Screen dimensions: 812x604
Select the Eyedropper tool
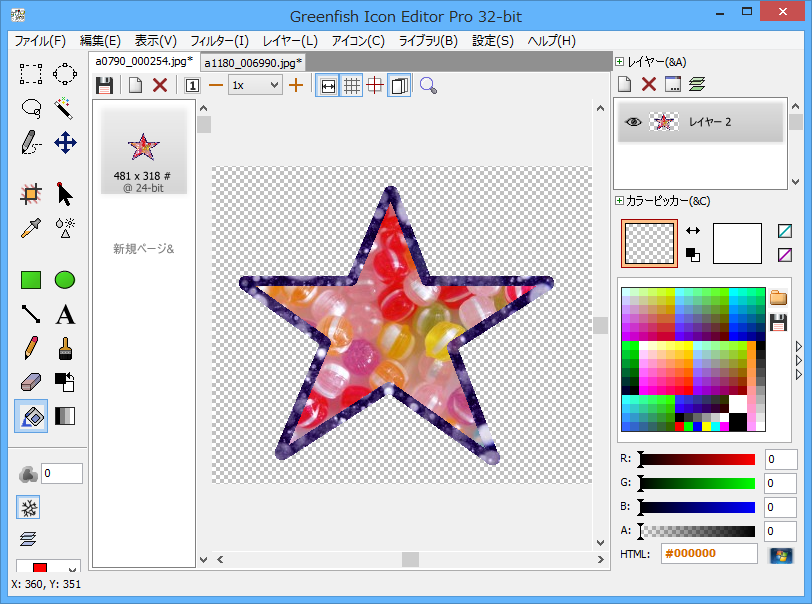pos(31,227)
